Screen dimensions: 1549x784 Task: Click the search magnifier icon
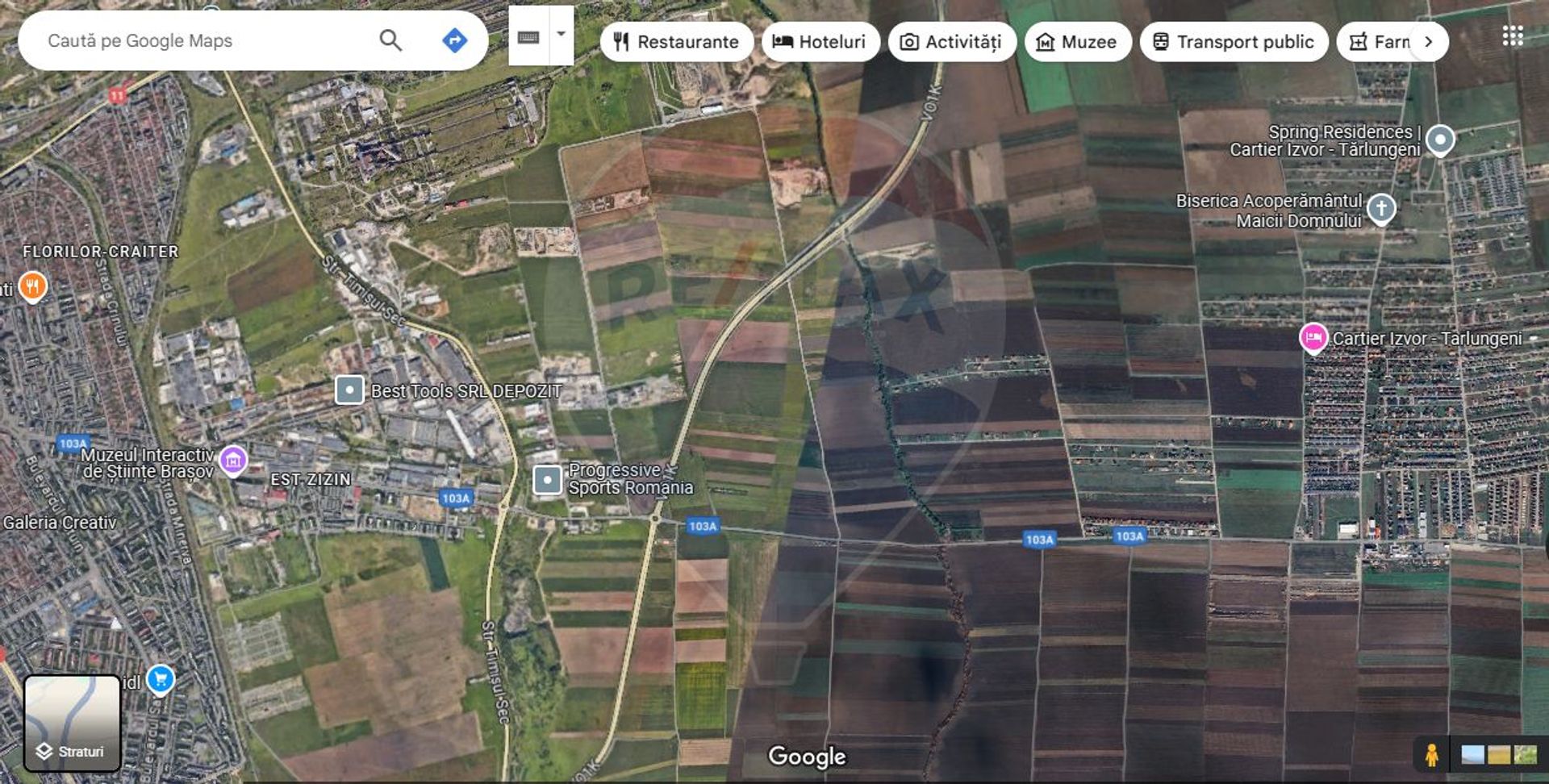(390, 40)
